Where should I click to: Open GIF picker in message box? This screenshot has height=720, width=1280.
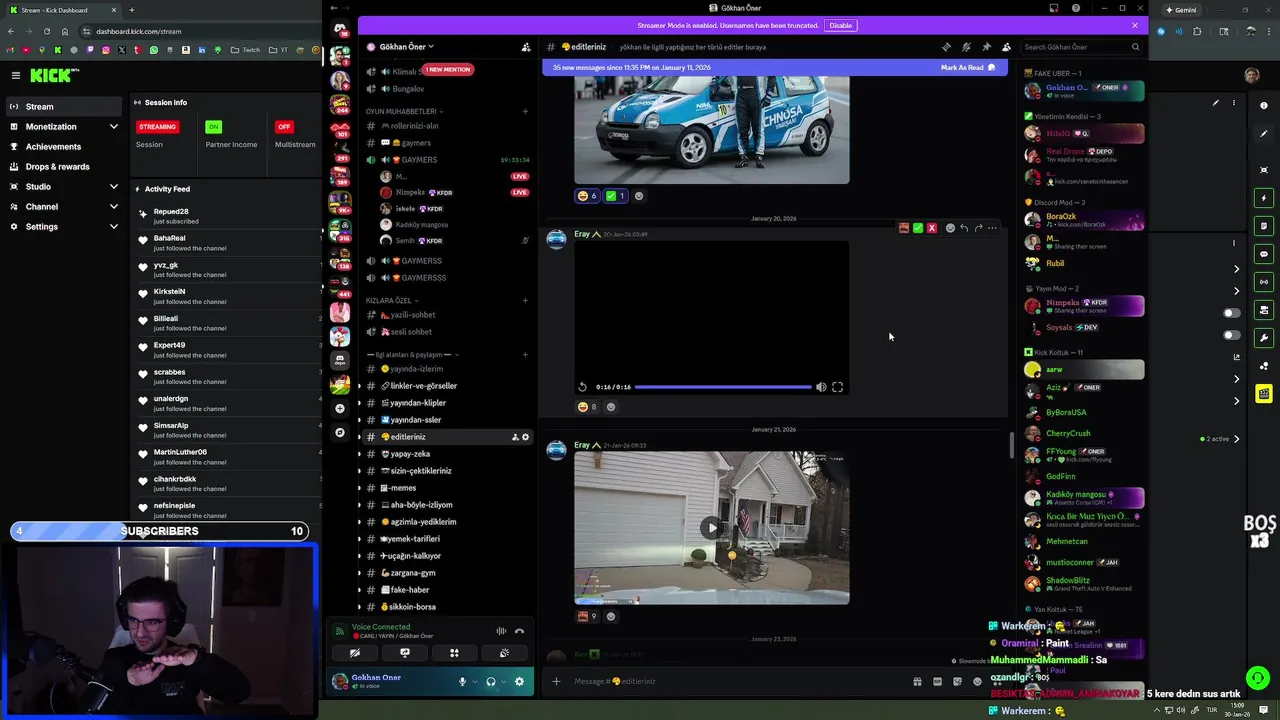(937, 682)
